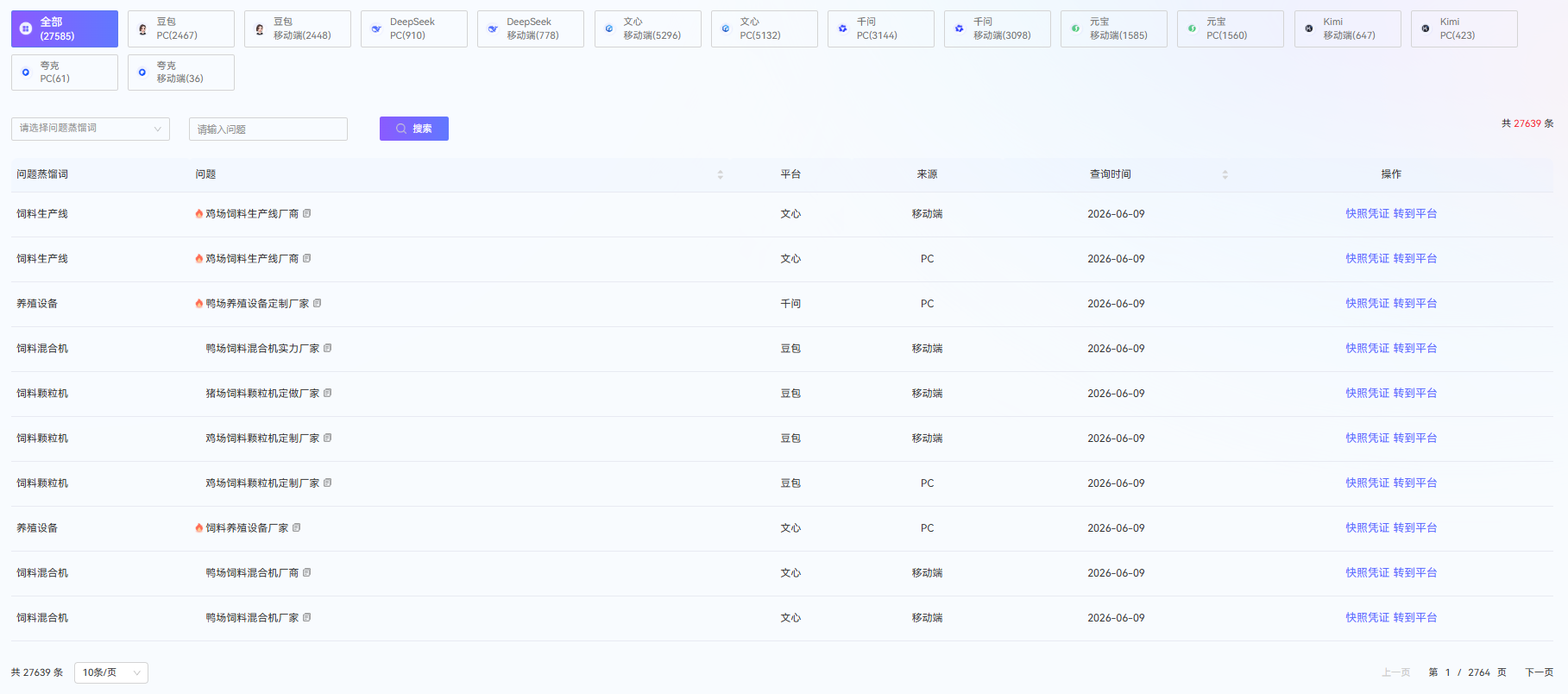Go to the next page with 下一页
1568x694 pixels.
coord(1539,672)
